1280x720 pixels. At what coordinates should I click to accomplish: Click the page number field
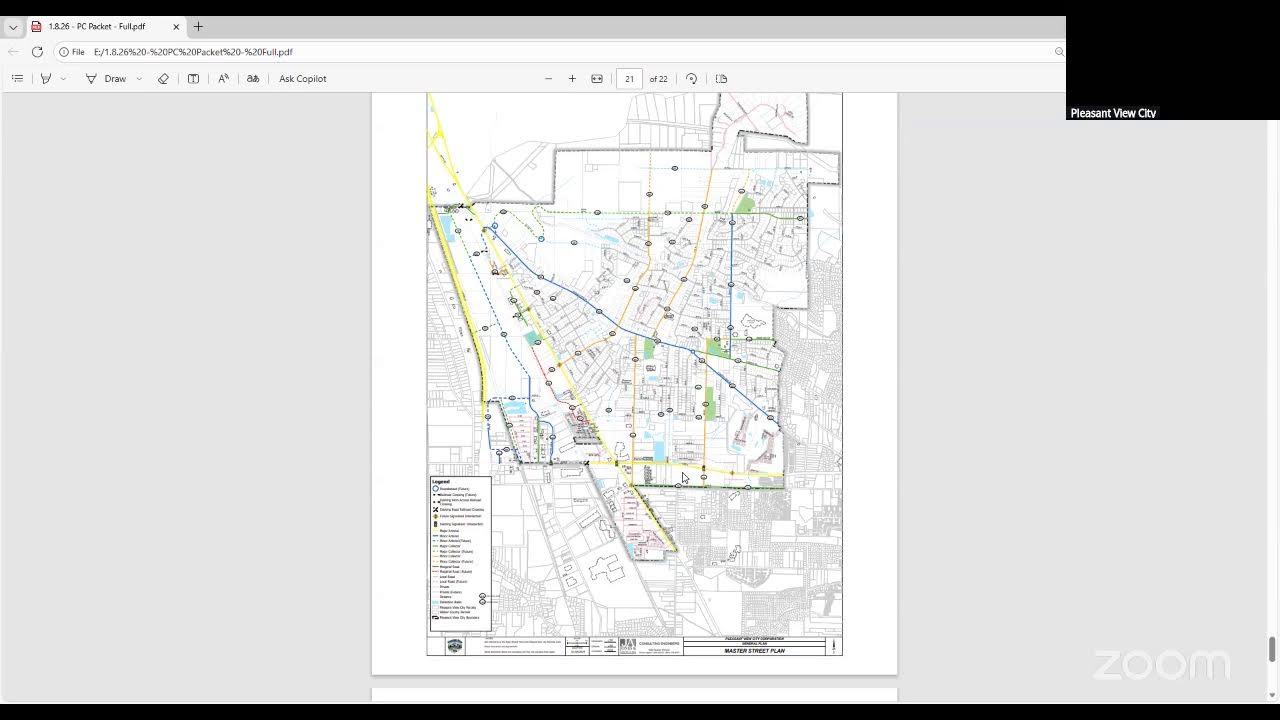(629, 79)
